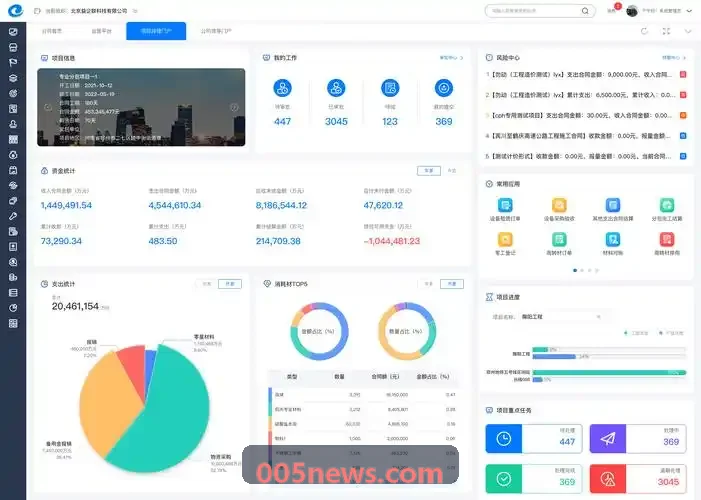Click the 金额占比 donut chart
Screen dimensions: 701x500
pos(319,331)
